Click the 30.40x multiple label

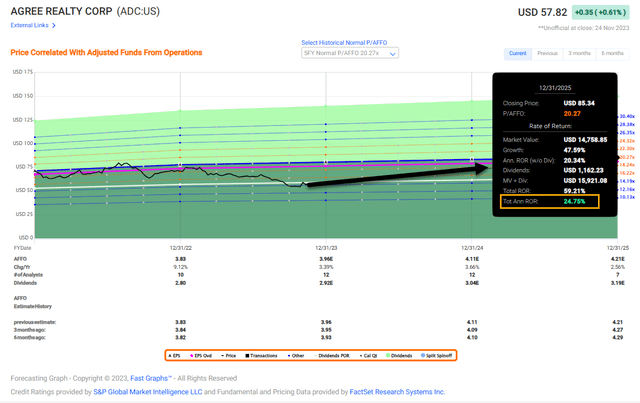pyautogui.click(x=627, y=116)
